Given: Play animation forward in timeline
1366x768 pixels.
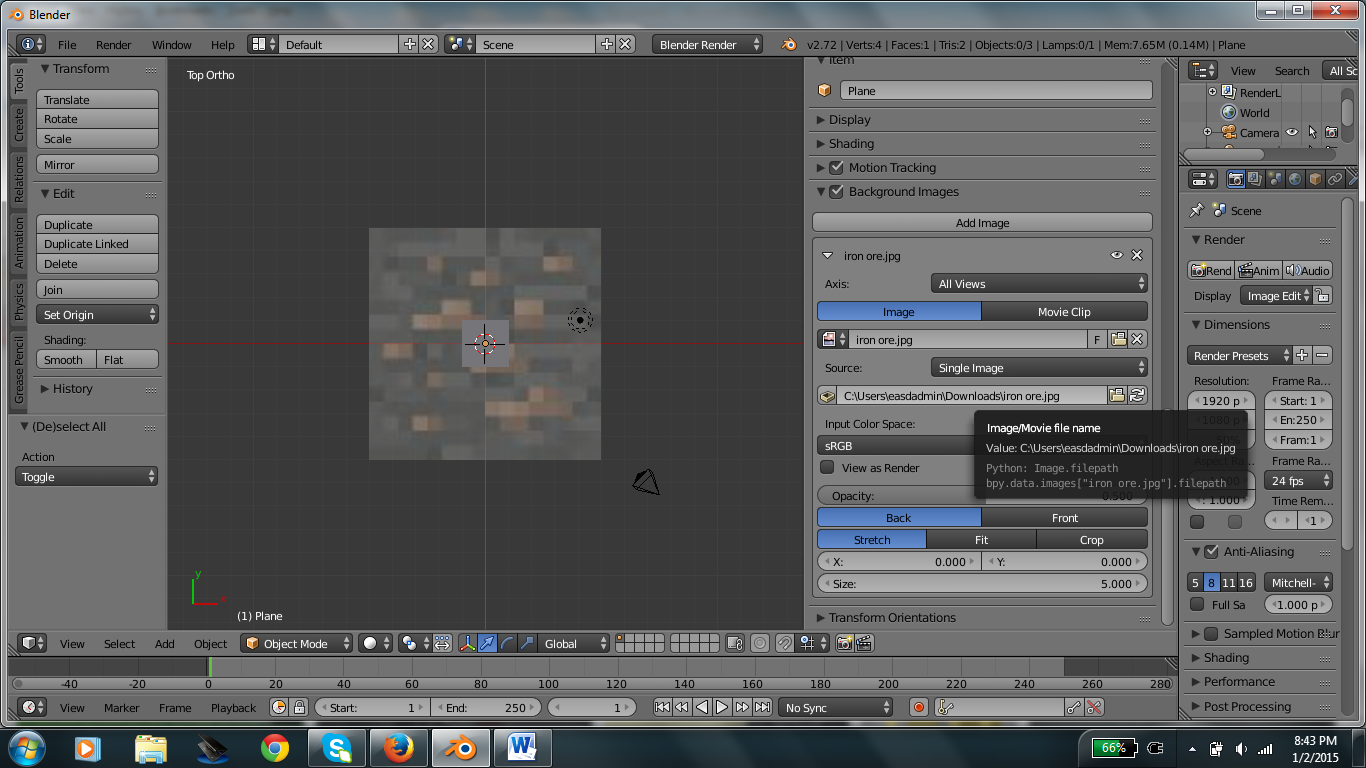Looking at the screenshot, I should pyautogui.click(x=722, y=708).
